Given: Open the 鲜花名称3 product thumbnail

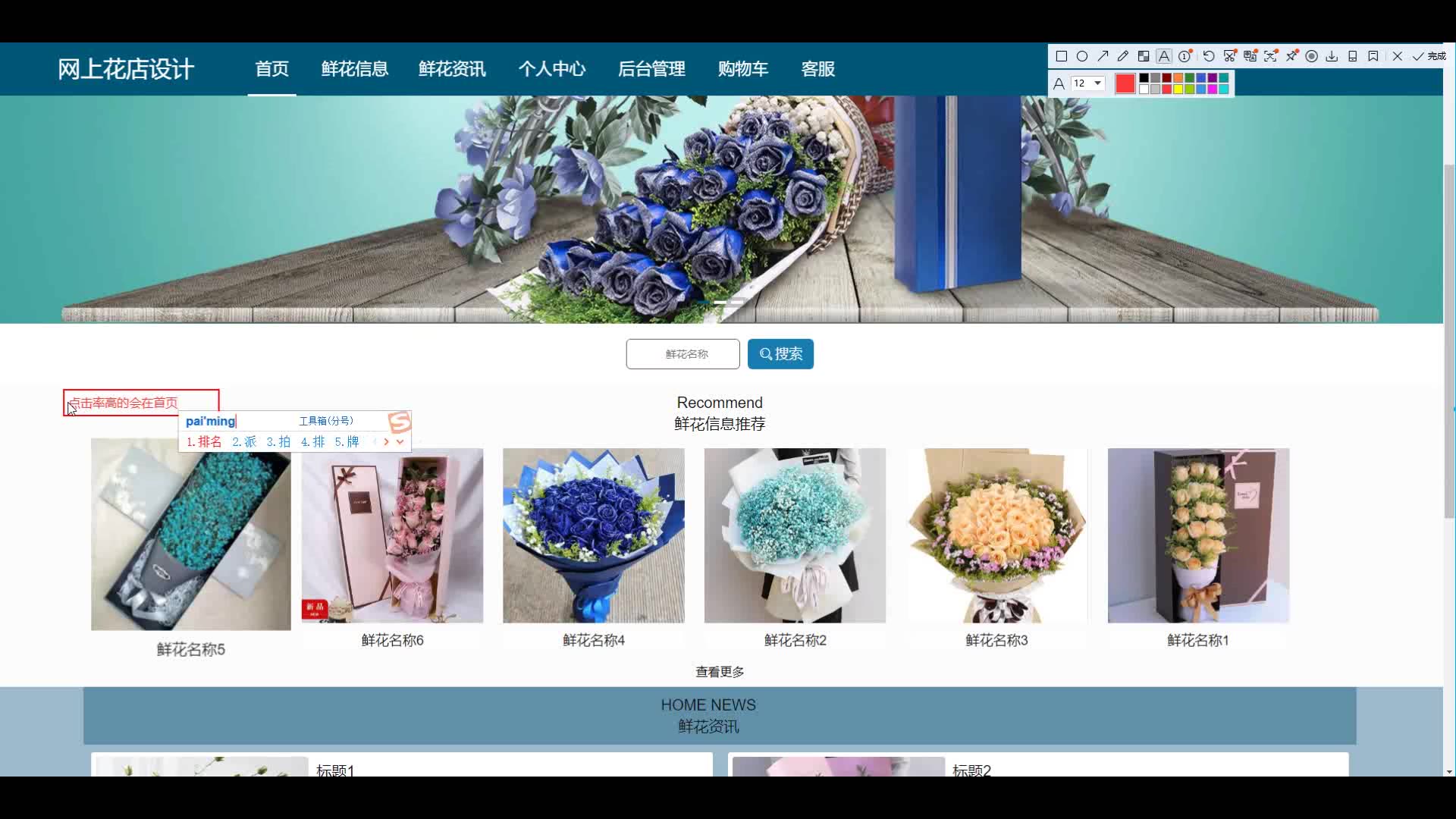Looking at the screenshot, I should 996,535.
